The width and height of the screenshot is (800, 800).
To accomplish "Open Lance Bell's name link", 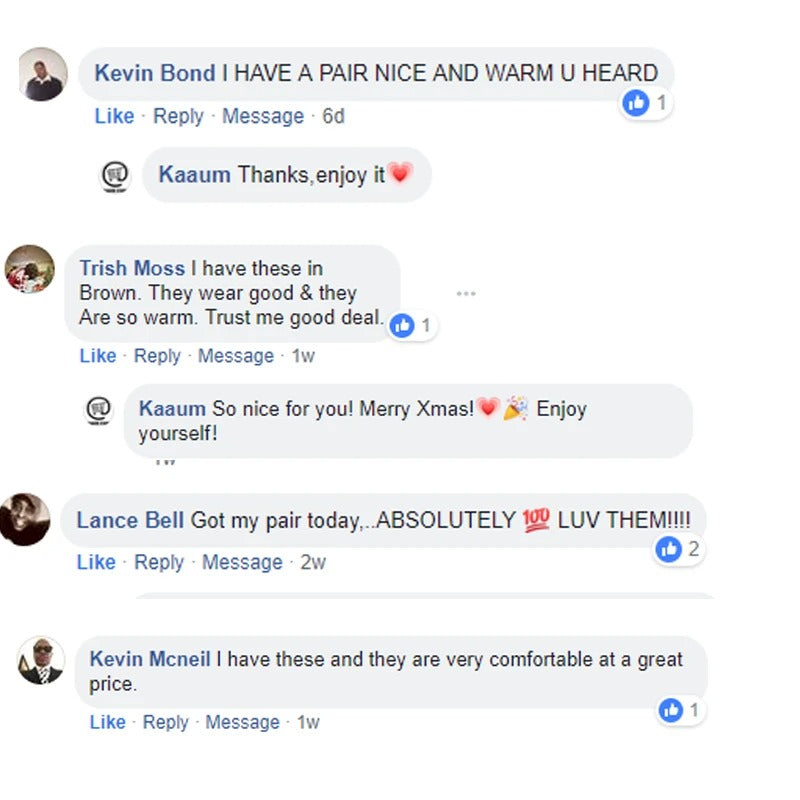I will point(130,520).
